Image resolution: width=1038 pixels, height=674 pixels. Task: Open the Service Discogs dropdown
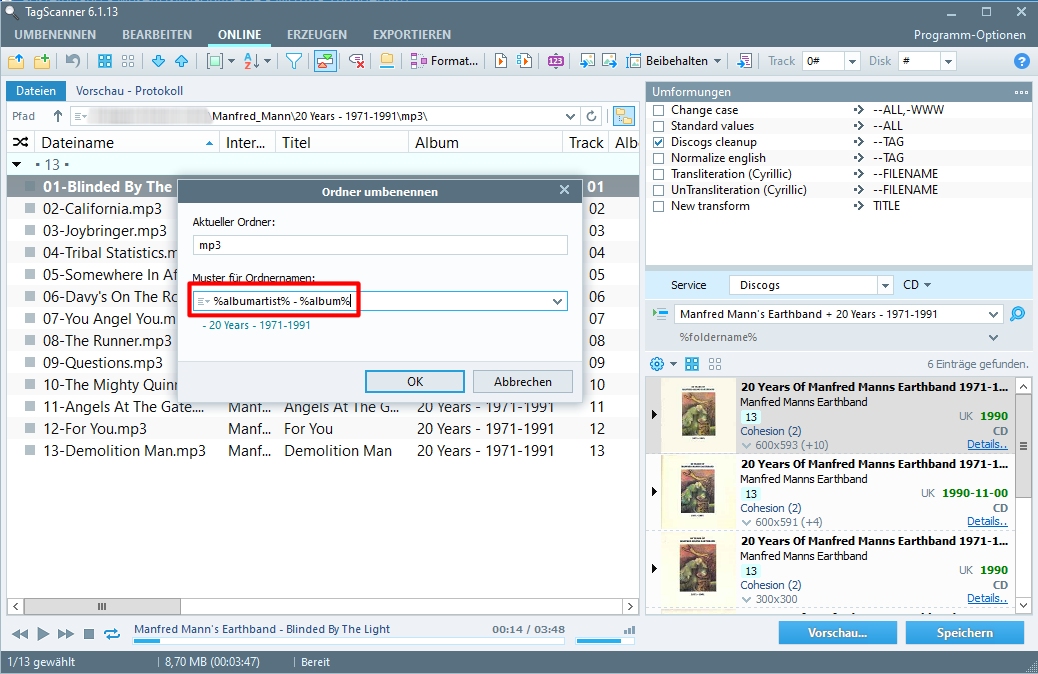[x=885, y=285]
